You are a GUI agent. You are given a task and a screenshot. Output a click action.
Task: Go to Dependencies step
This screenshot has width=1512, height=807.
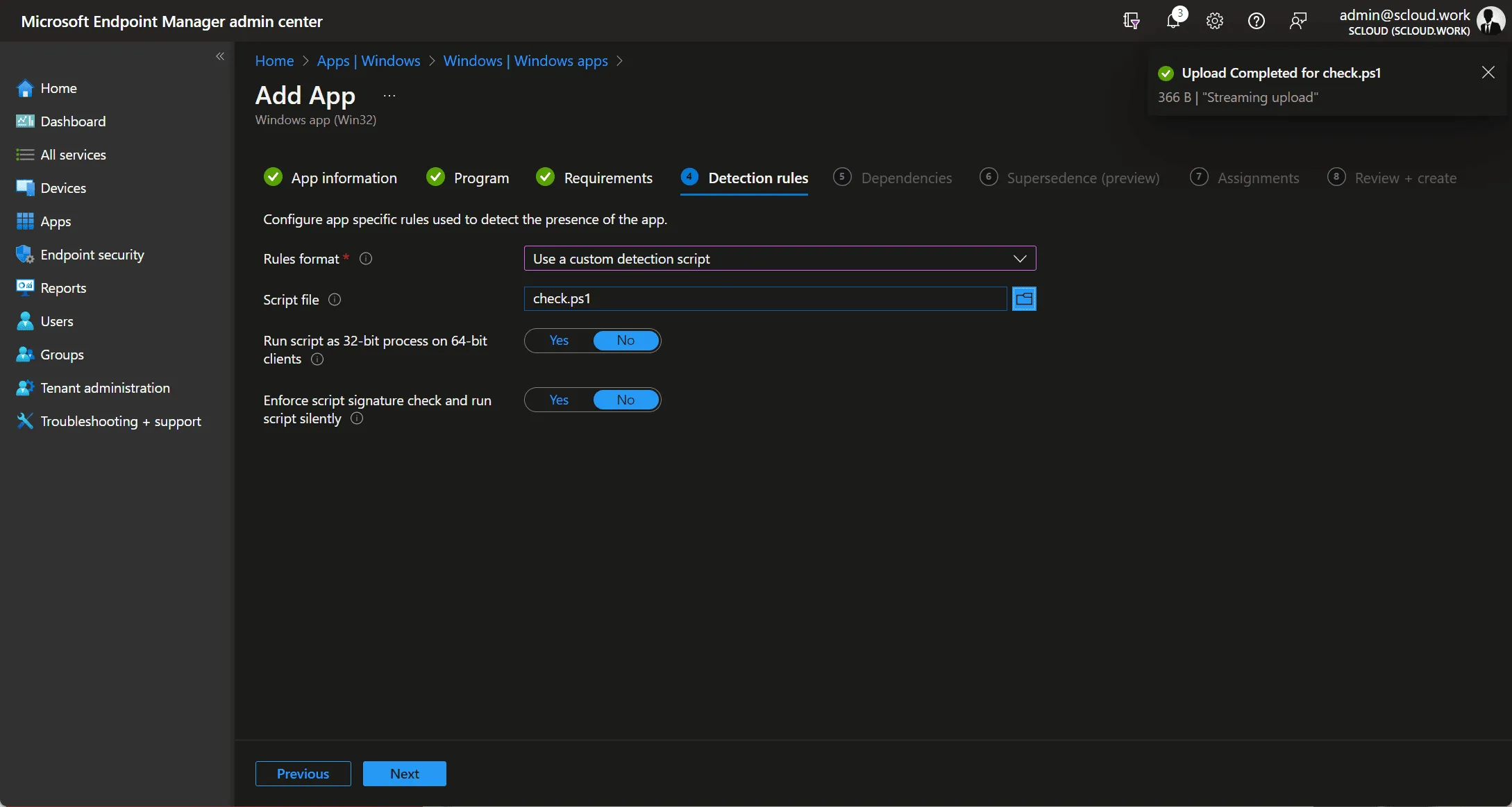tap(893, 178)
